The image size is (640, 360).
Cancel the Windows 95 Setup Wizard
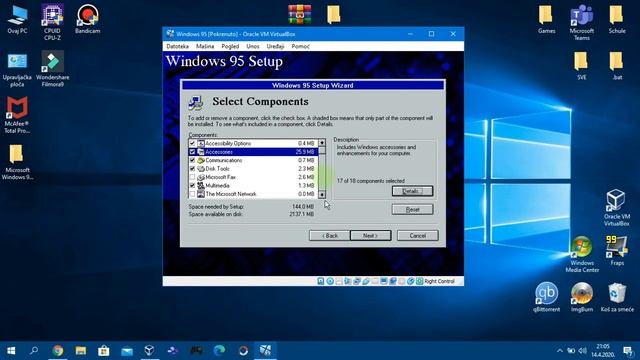pyautogui.click(x=418, y=236)
